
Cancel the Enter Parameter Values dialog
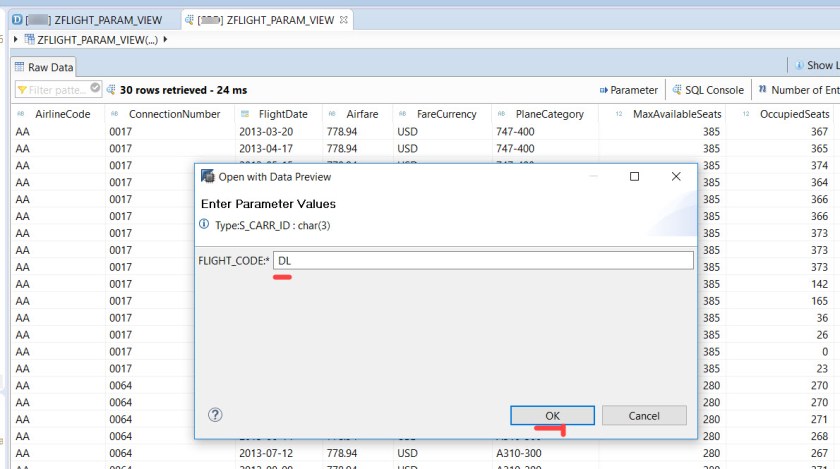644,415
